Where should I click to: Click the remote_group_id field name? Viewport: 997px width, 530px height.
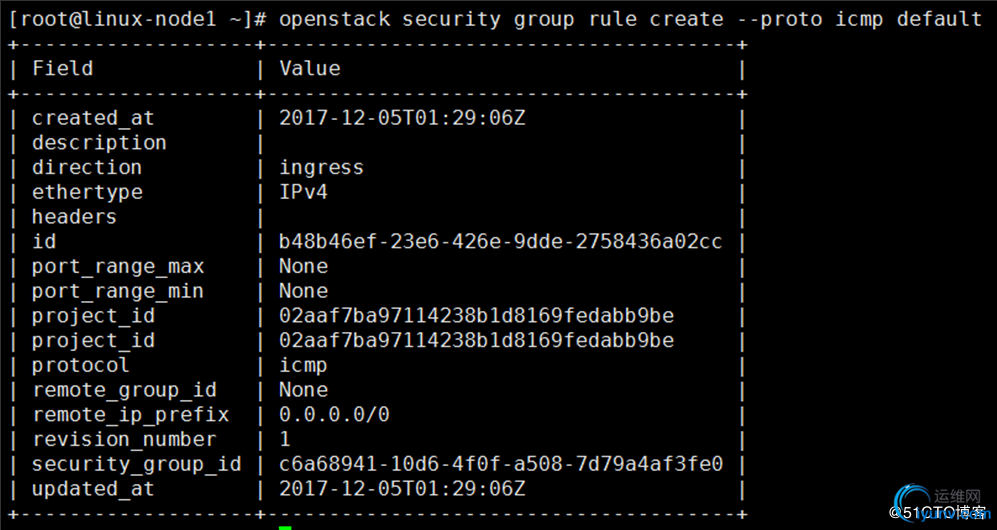coord(125,390)
